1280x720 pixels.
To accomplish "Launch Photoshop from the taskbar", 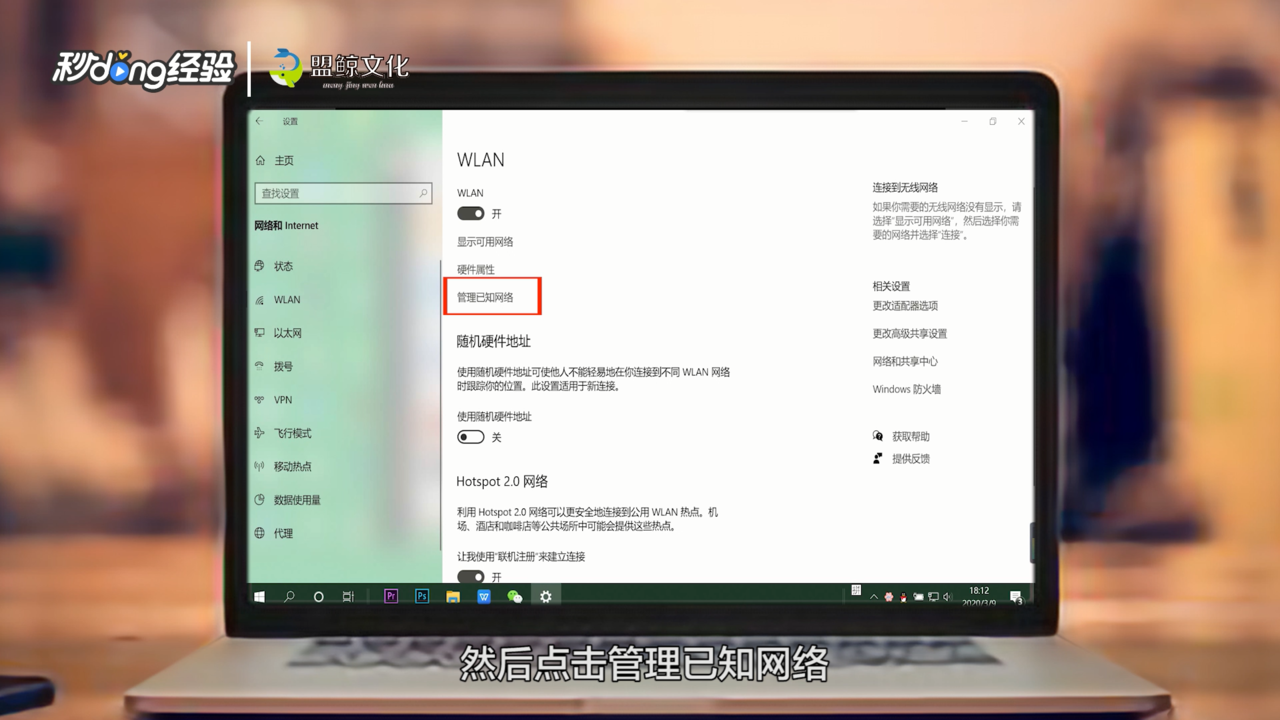I will [422, 596].
